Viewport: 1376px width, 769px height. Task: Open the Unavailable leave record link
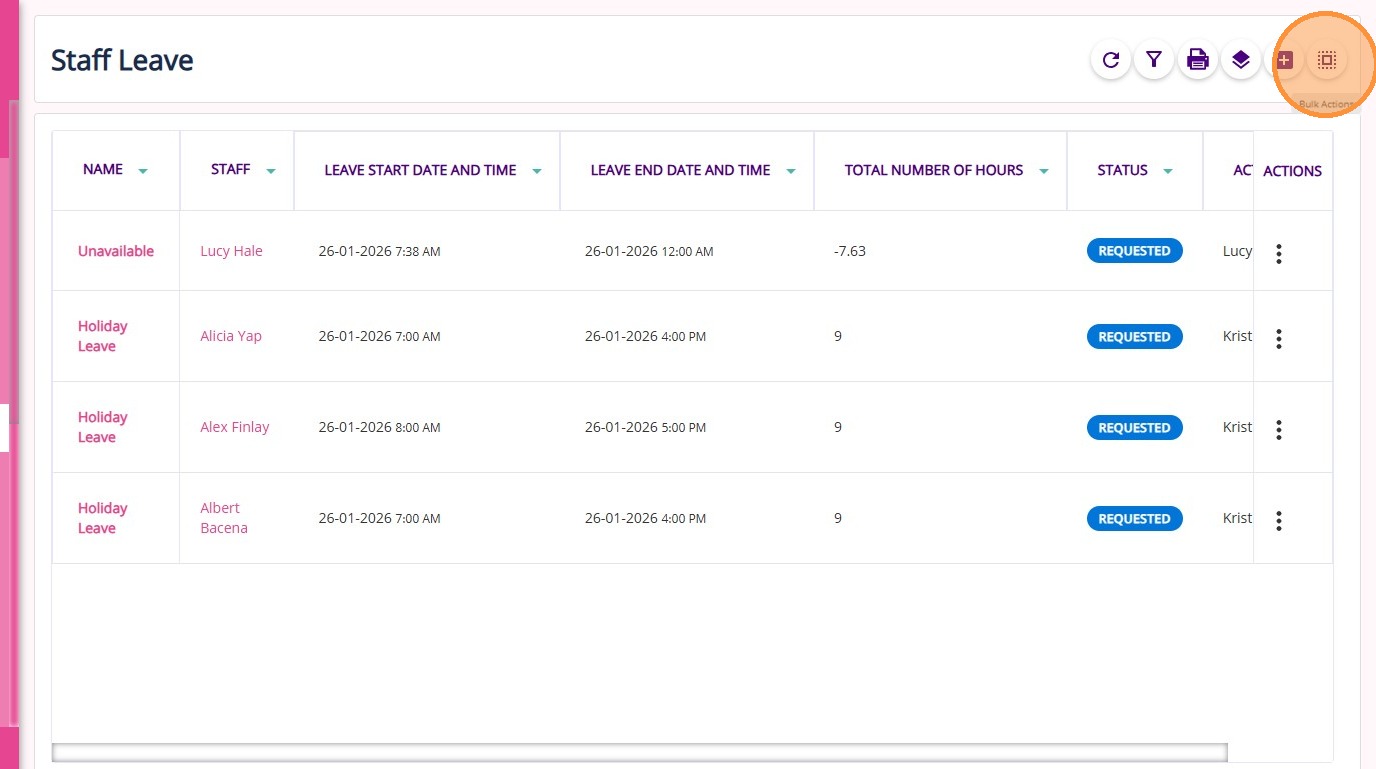tap(116, 251)
